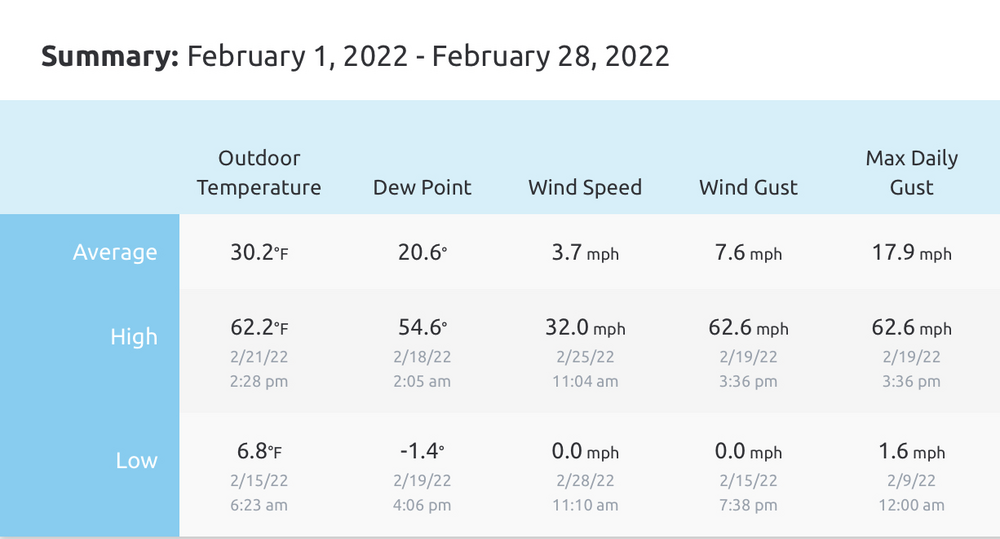Select the Low row label
This screenshot has height=539, width=1000.
(136, 460)
